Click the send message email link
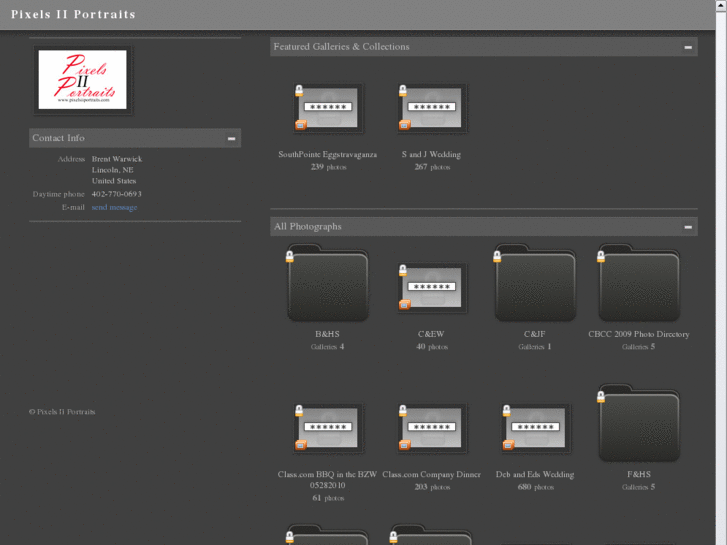 coord(115,207)
